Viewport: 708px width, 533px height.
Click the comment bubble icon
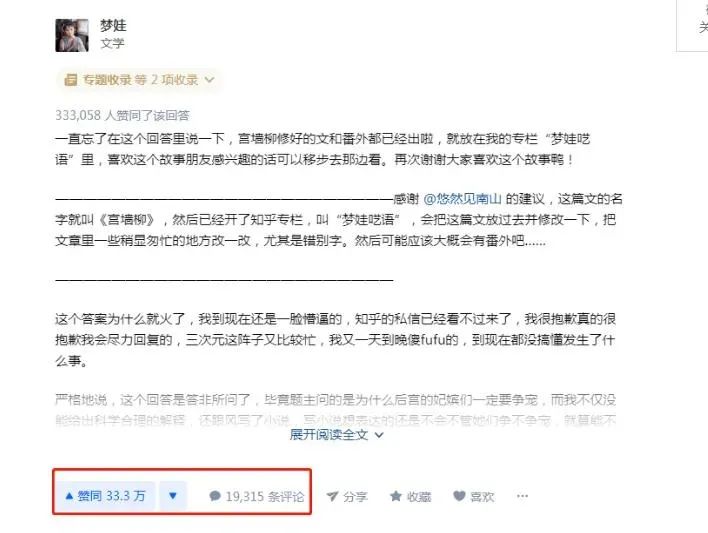(215, 496)
